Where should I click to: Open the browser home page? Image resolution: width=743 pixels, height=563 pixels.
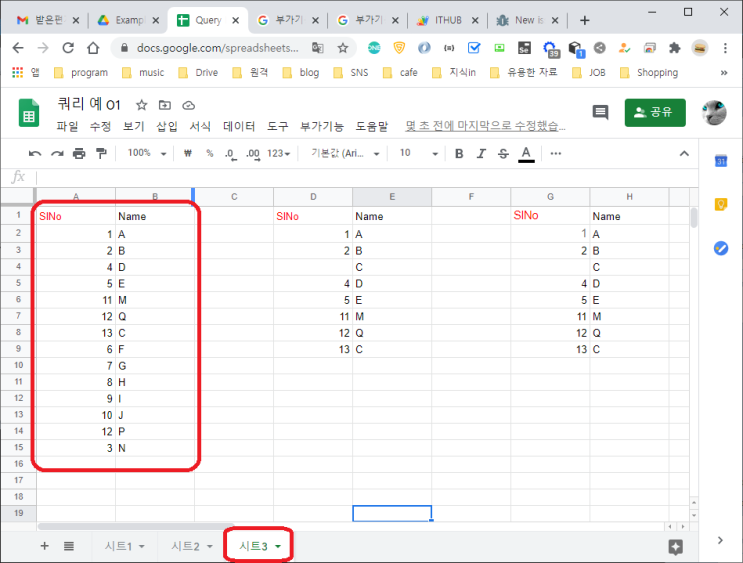pyautogui.click(x=93, y=48)
